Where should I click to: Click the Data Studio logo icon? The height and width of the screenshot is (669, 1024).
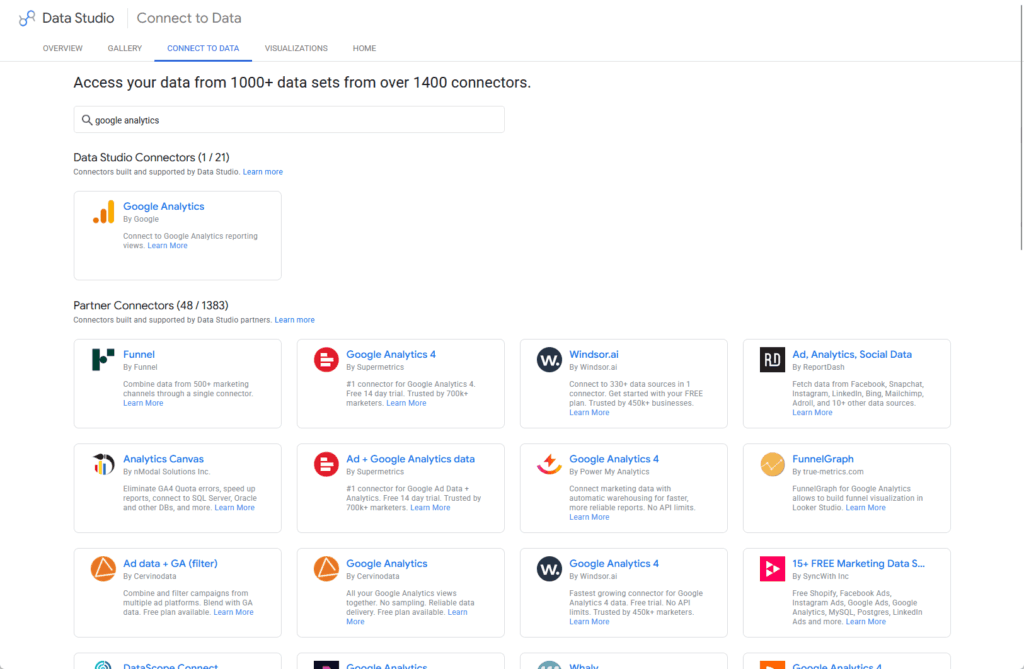(27, 18)
